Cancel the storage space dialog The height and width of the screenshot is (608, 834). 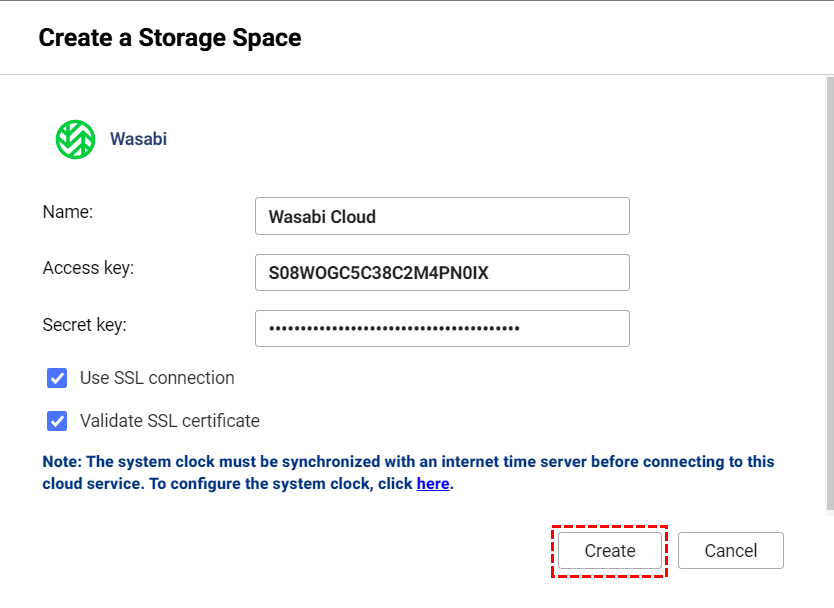[730, 551]
